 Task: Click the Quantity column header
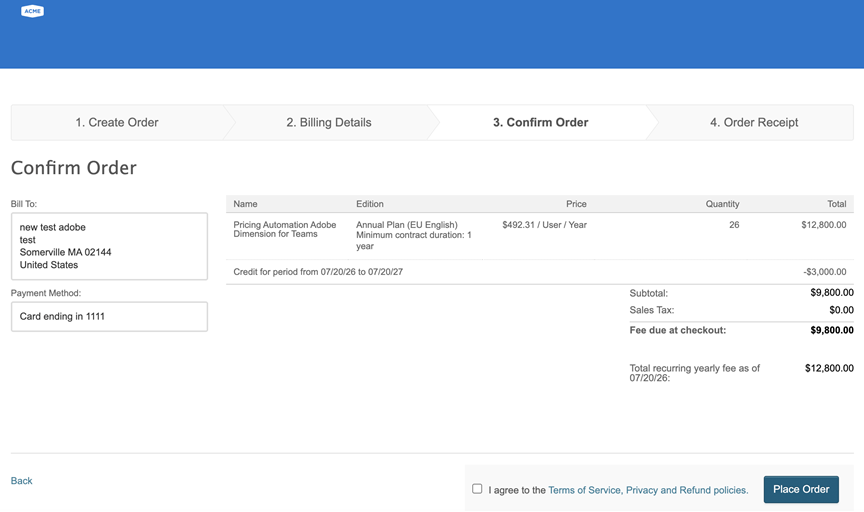pos(722,204)
